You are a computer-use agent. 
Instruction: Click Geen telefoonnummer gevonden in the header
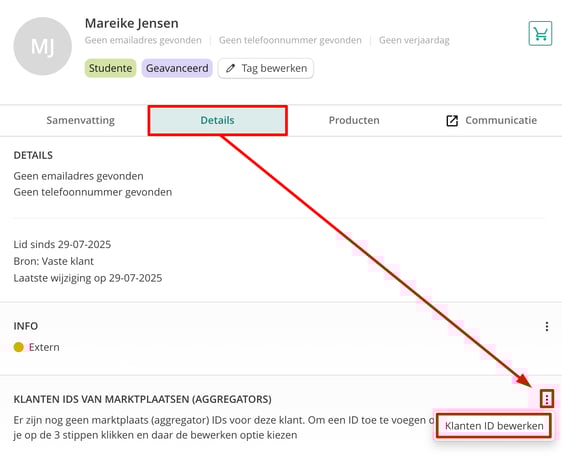290,40
